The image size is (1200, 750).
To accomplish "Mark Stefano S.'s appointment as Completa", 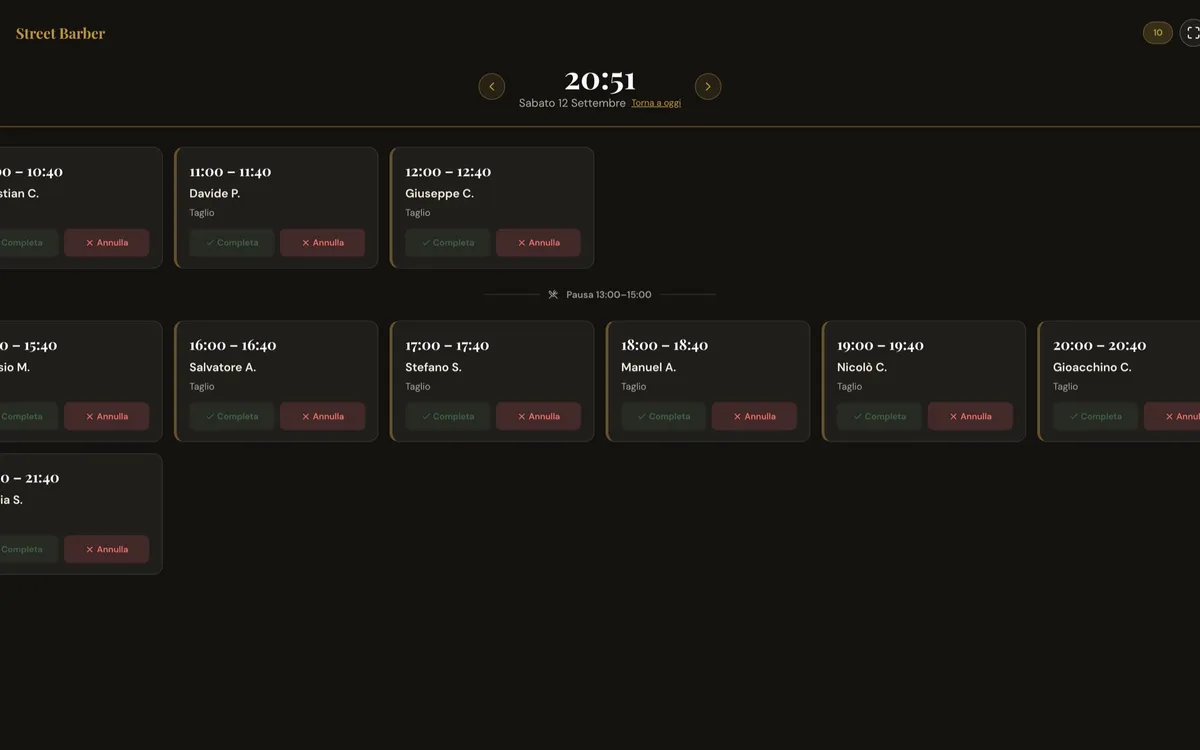I will tap(448, 417).
